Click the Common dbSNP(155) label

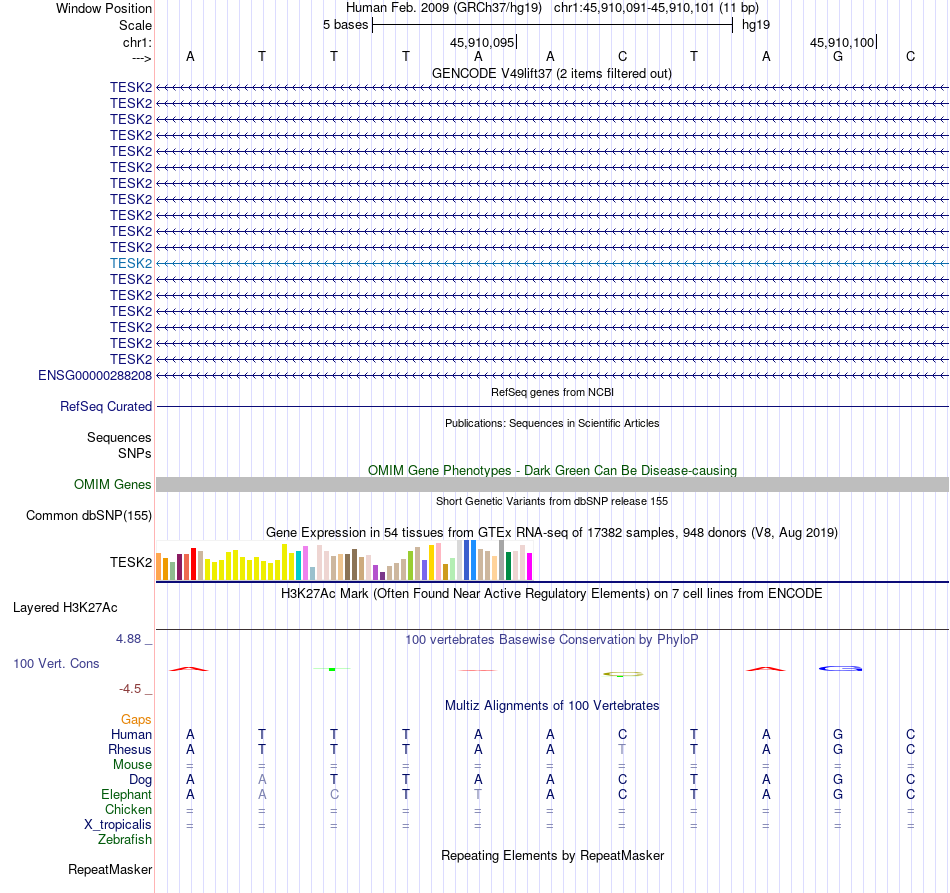coord(89,516)
